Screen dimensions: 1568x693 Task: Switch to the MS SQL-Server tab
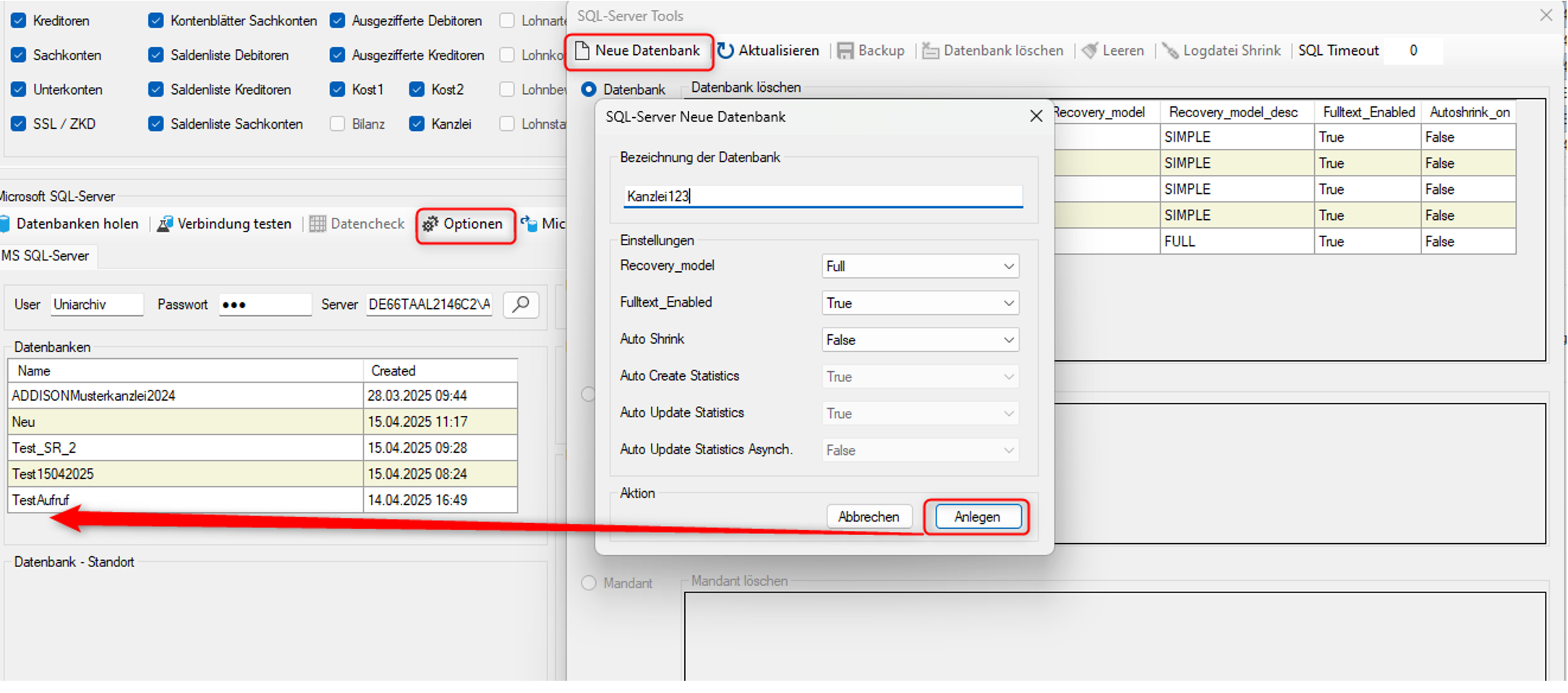(46, 256)
